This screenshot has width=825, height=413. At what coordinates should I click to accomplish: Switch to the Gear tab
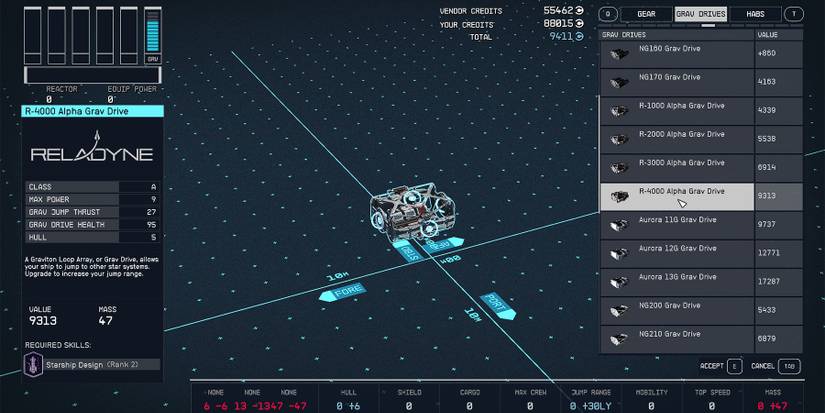click(646, 14)
